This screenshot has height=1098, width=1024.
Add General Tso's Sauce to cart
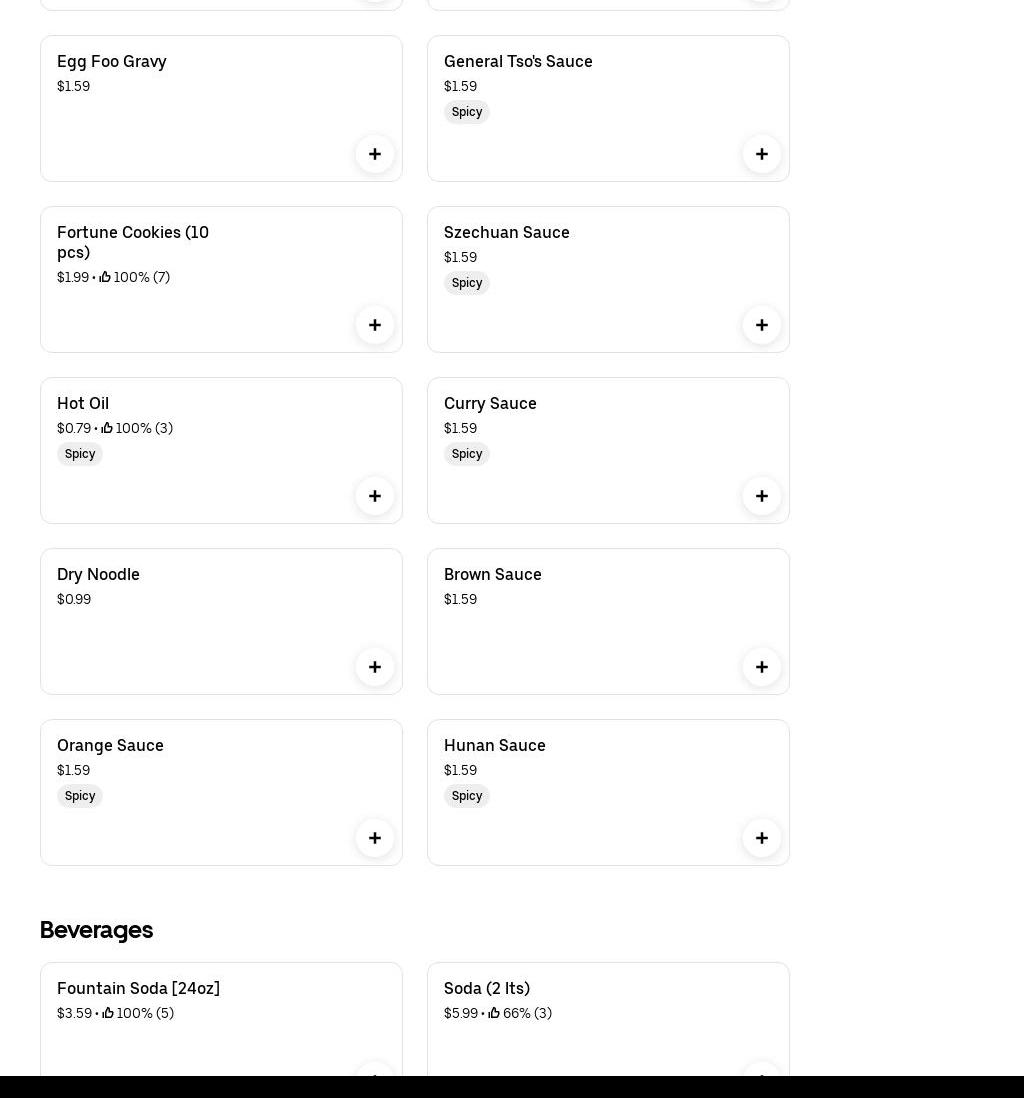click(762, 154)
